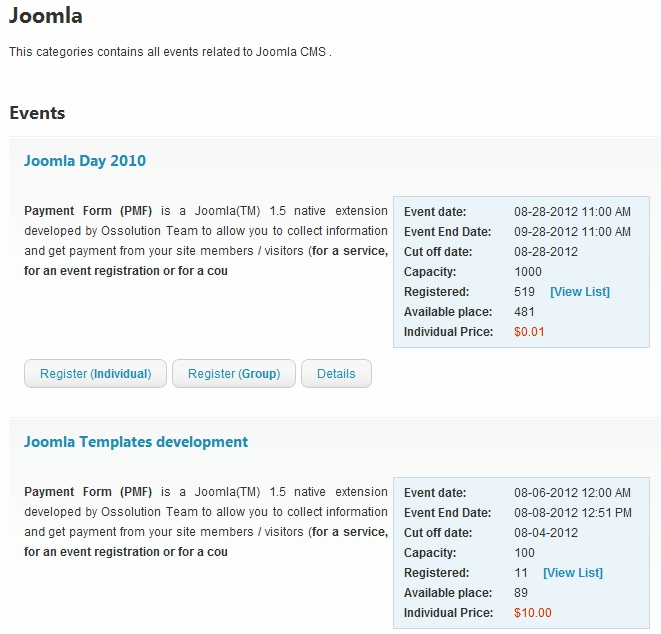Click Joomla Day 2010 description paragraph
Screen dimensions: 661x634
click(x=205, y=241)
